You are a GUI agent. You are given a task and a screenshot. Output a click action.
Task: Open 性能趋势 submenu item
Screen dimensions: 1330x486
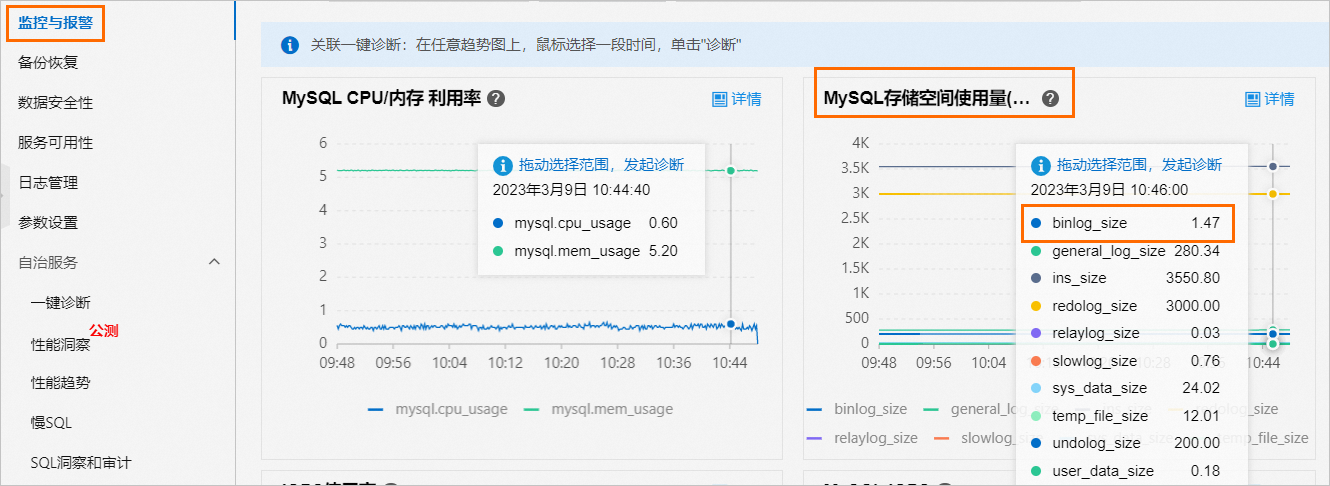[x=61, y=382]
